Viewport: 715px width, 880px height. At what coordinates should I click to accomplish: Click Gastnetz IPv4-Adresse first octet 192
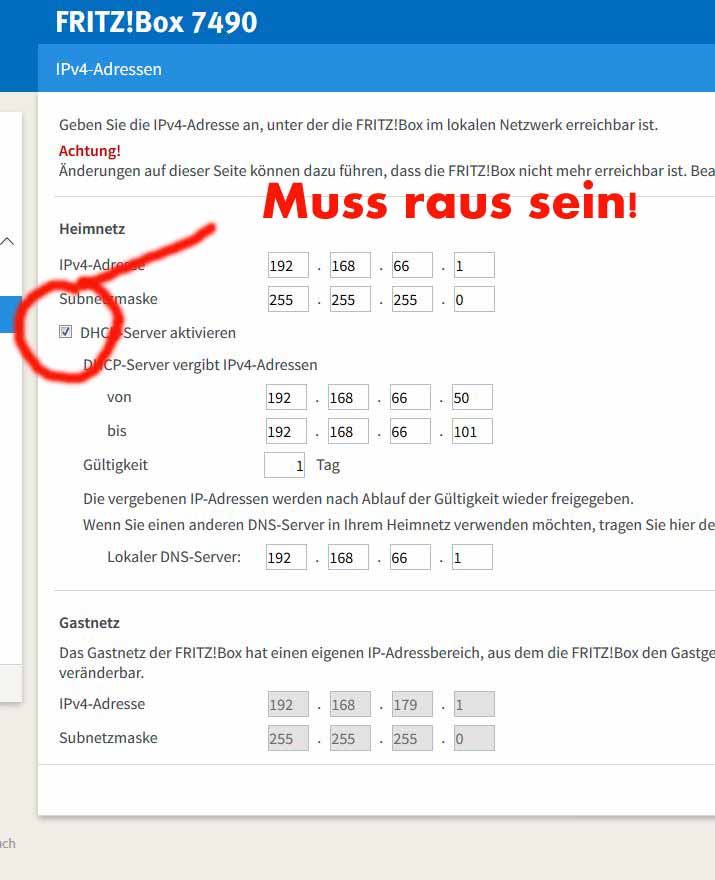(x=288, y=704)
